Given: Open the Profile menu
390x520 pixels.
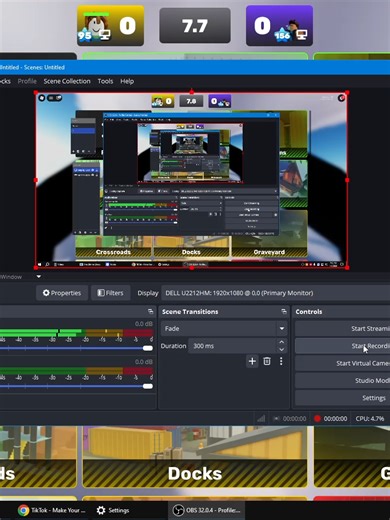Looking at the screenshot, I should tap(27, 81).
